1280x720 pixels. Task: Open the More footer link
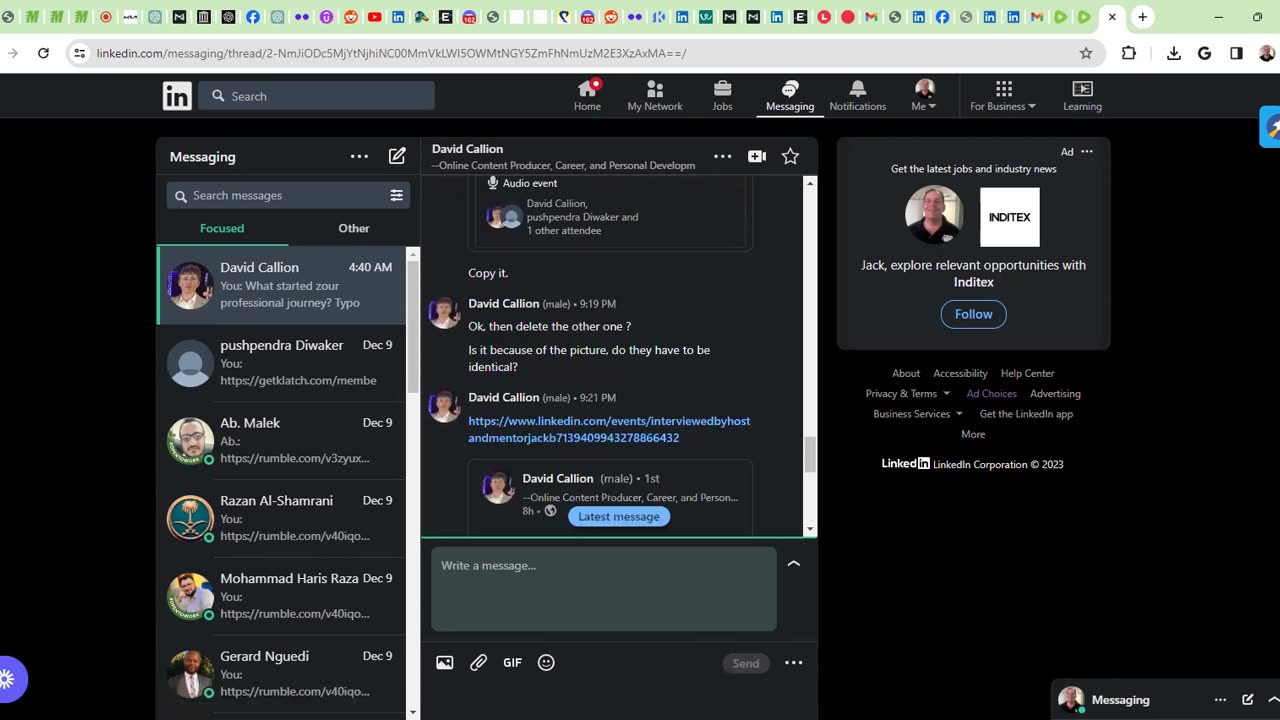[973, 434]
